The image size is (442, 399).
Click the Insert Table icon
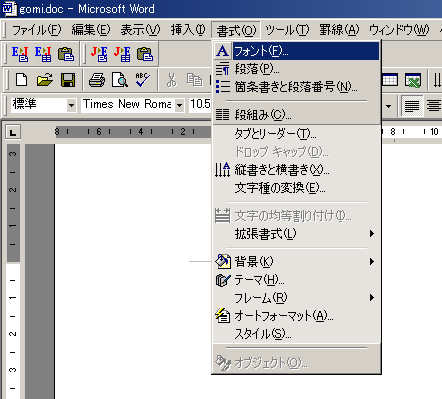coord(390,80)
